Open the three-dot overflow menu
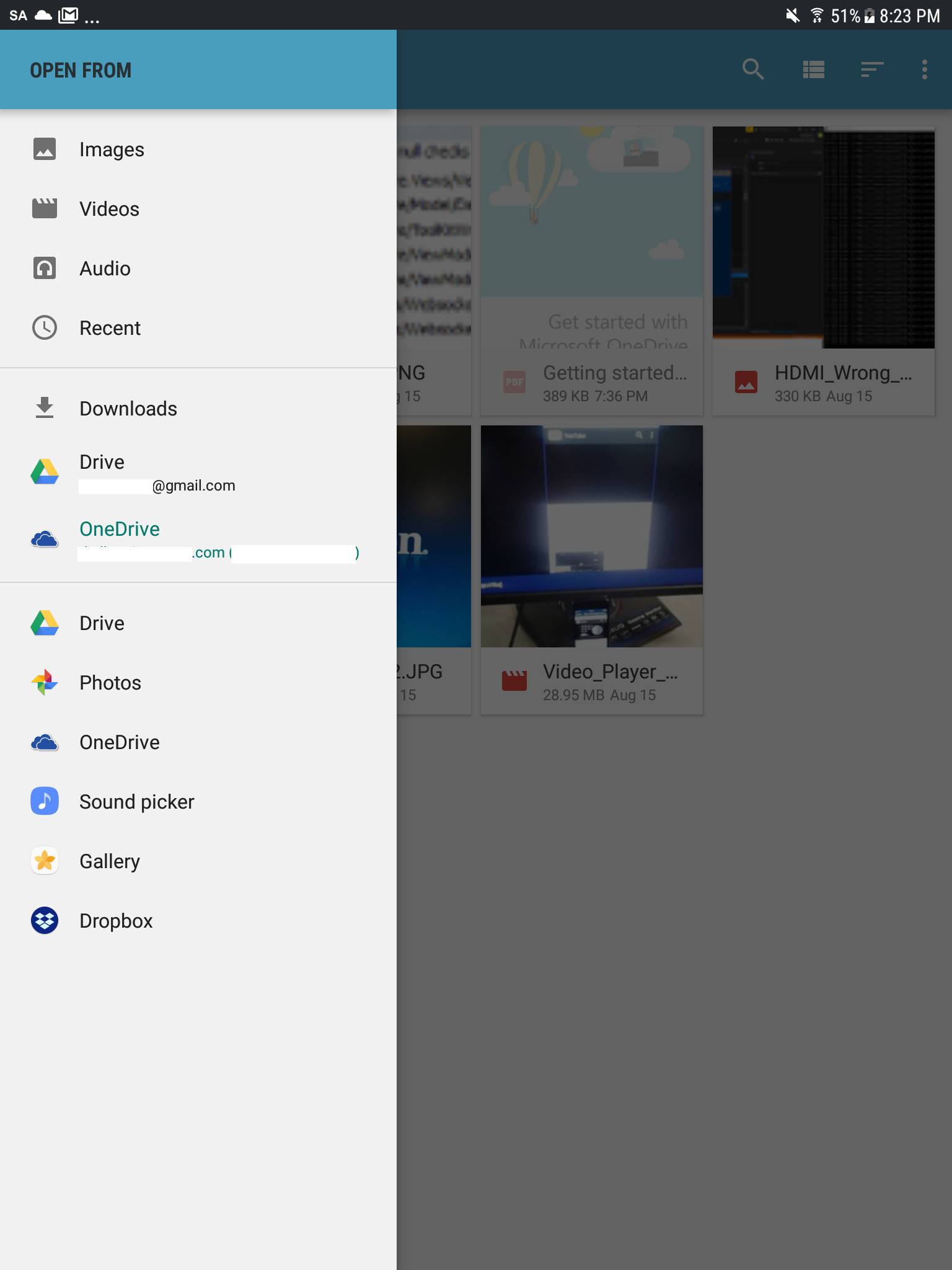 point(924,69)
